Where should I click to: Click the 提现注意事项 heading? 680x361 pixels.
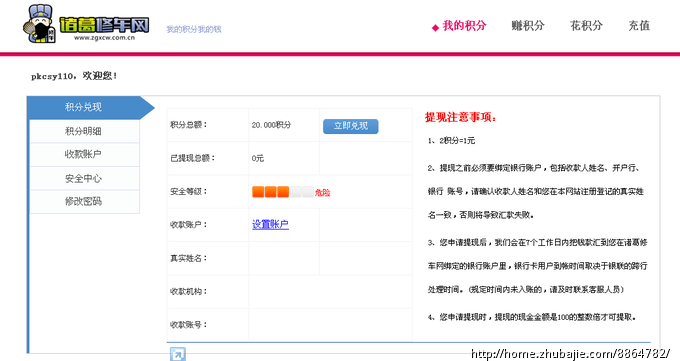(x=461, y=117)
